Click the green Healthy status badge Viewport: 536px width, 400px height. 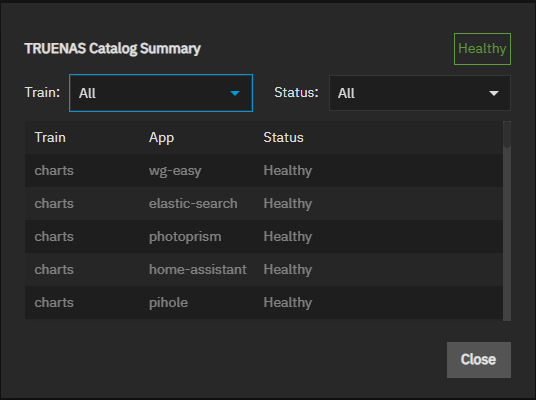[x=482, y=49]
